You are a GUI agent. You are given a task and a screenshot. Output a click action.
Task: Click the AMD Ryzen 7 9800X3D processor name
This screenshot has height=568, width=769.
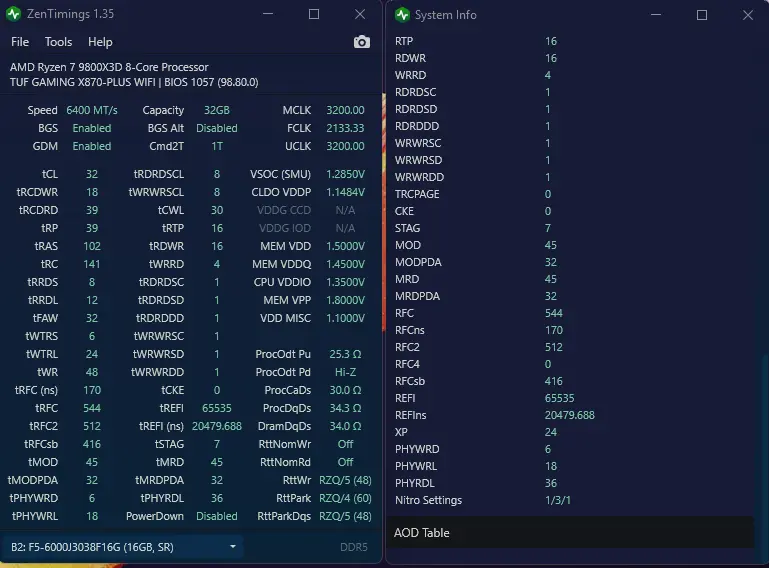pyautogui.click(x=109, y=67)
